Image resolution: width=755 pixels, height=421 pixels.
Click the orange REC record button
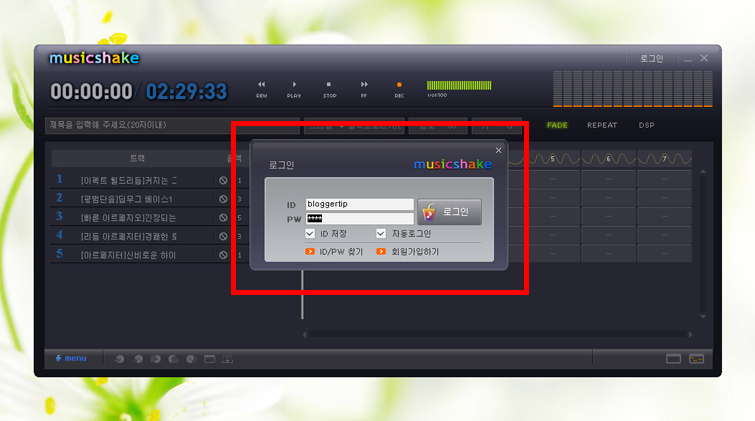tap(399, 89)
